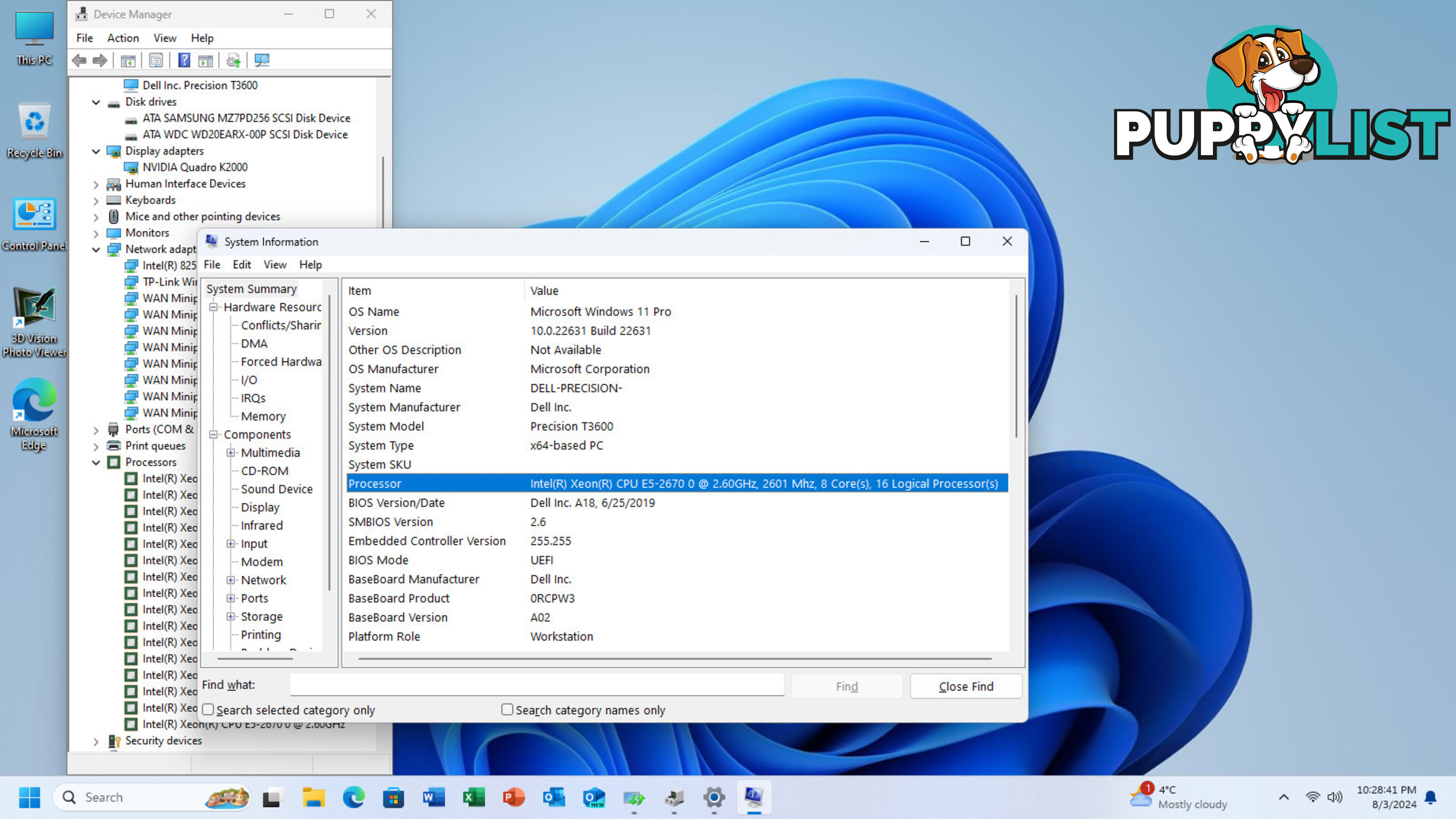Select System Summary in the tree
This screenshot has width=1456, height=819.
point(251,289)
